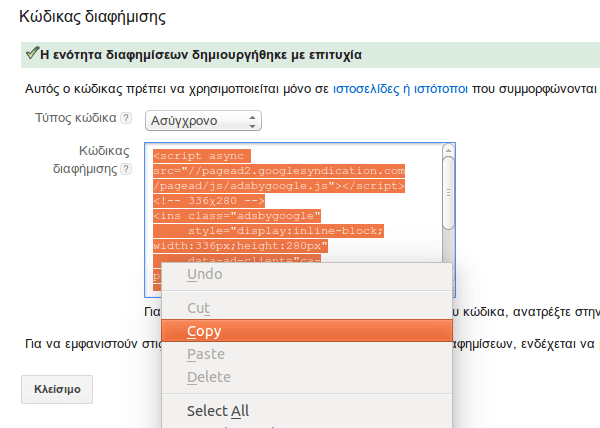600x428 pixels.
Task: Choose Delete in the context menu
Action: pyautogui.click(x=307, y=377)
